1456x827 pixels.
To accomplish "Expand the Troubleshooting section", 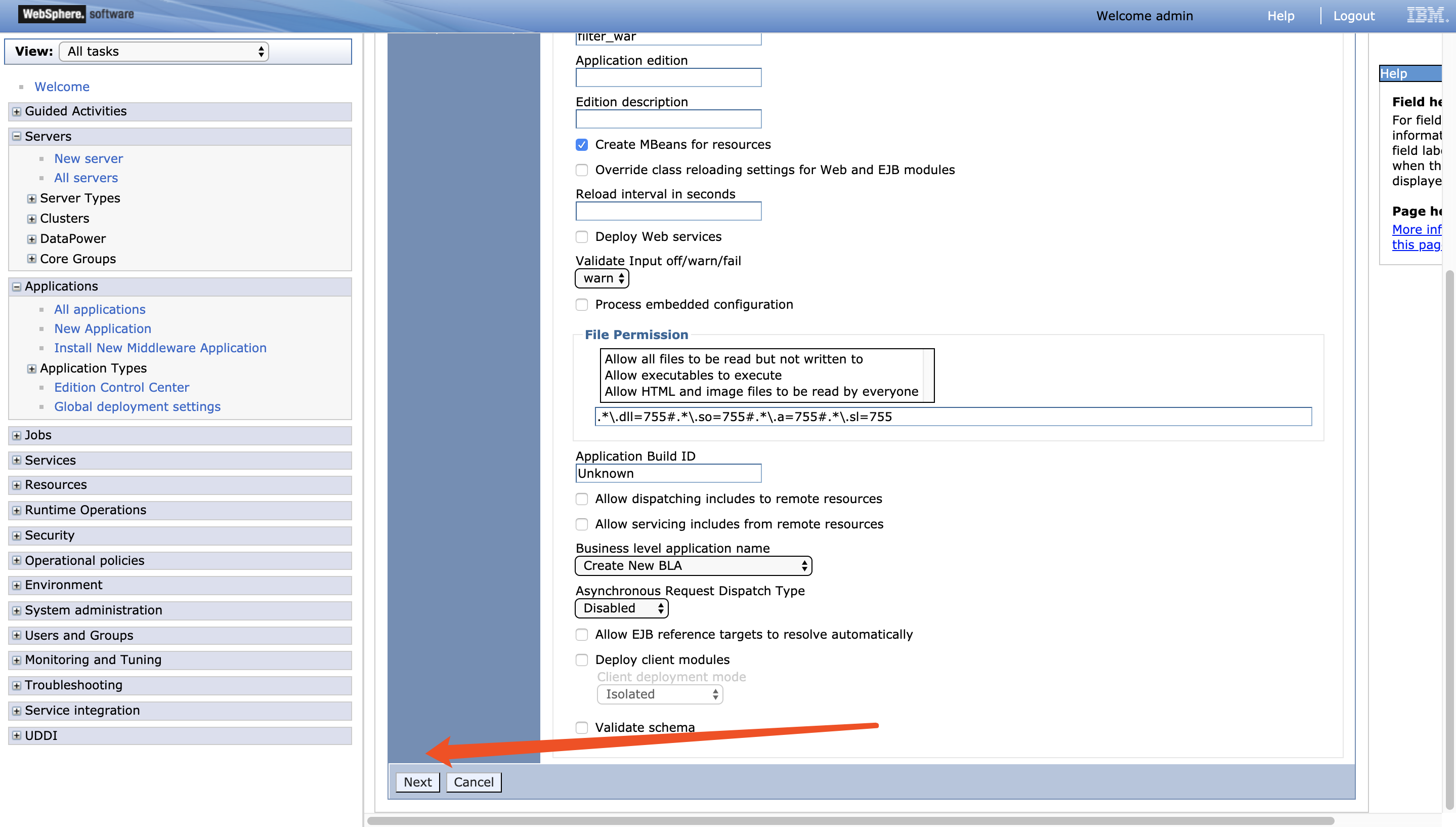I will [17, 686].
